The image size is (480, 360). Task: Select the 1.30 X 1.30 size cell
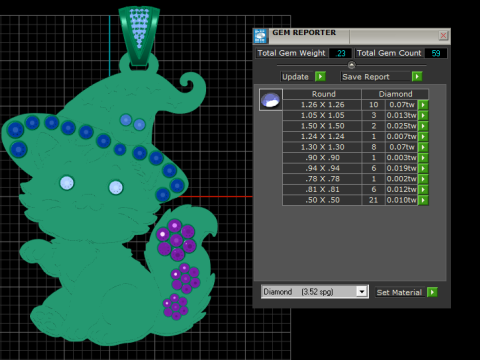(x=322, y=147)
